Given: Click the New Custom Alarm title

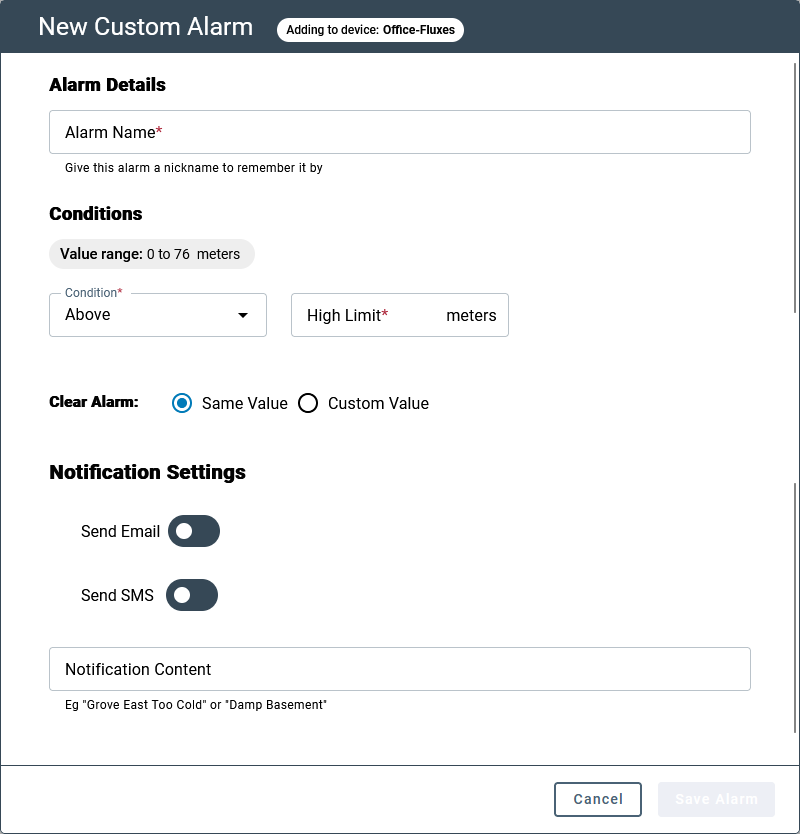Looking at the screenshot, I should pyautogui.click(x=146, y=27).
